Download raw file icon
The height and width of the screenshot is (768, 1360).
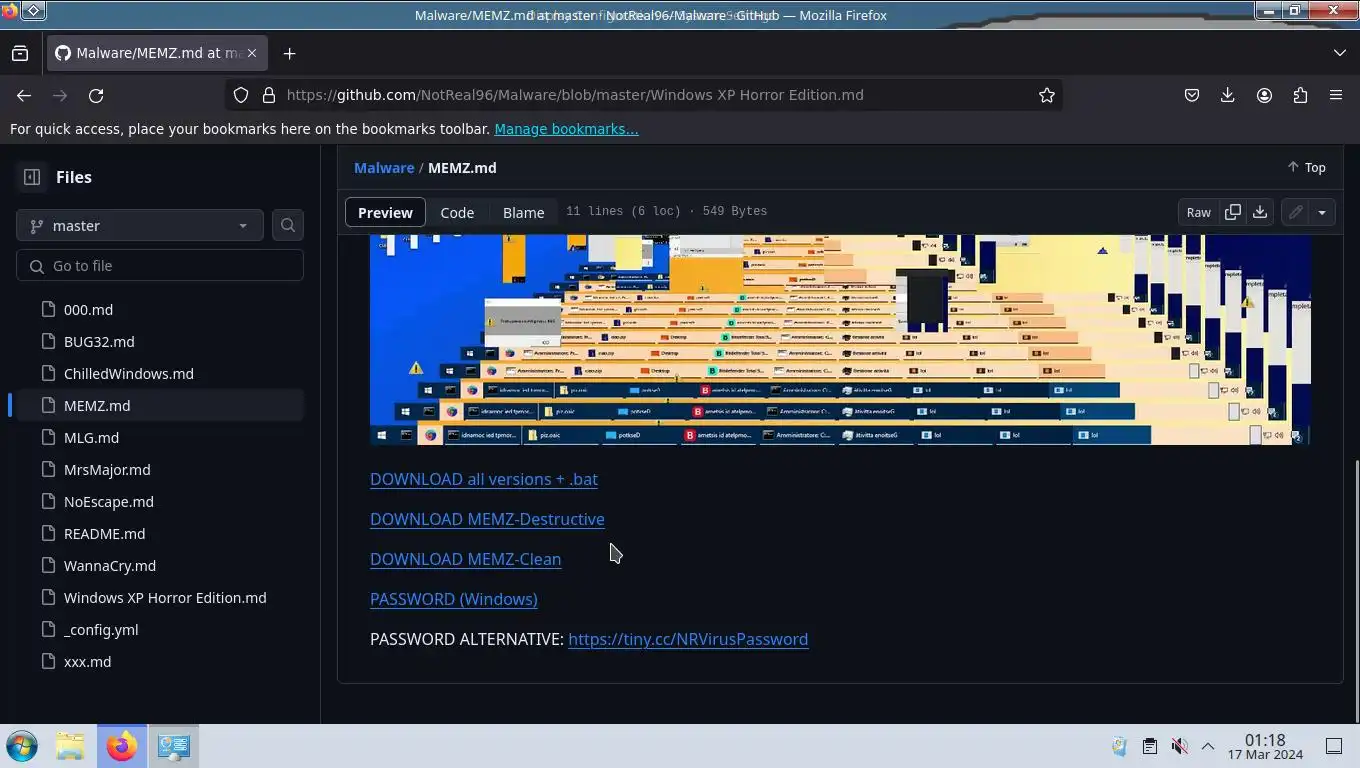pyautogui.click(x=1260, y=212)
